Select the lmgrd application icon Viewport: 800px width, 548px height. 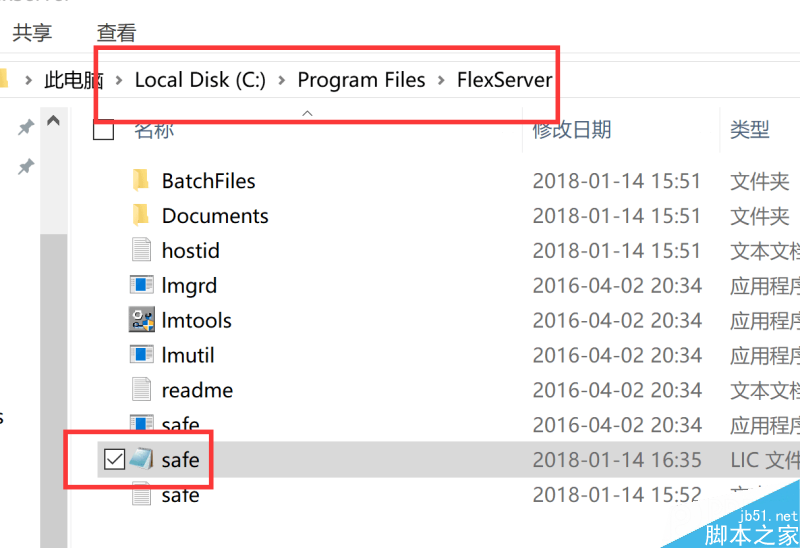tap(141, 285)
